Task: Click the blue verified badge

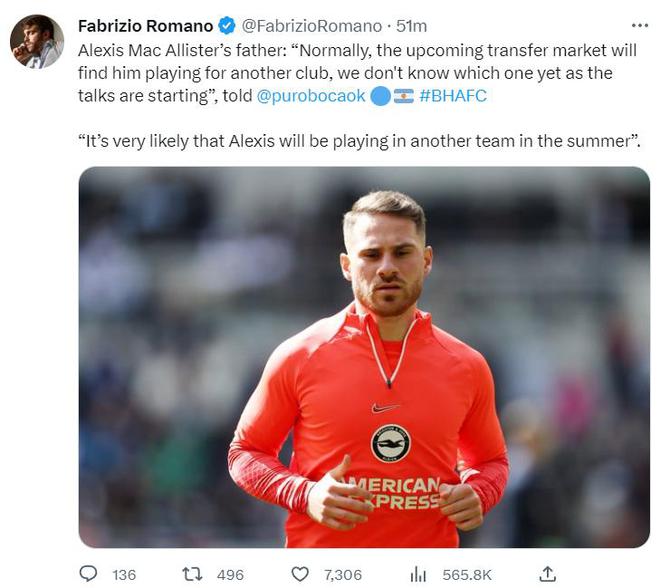Action: click(227, 26)
